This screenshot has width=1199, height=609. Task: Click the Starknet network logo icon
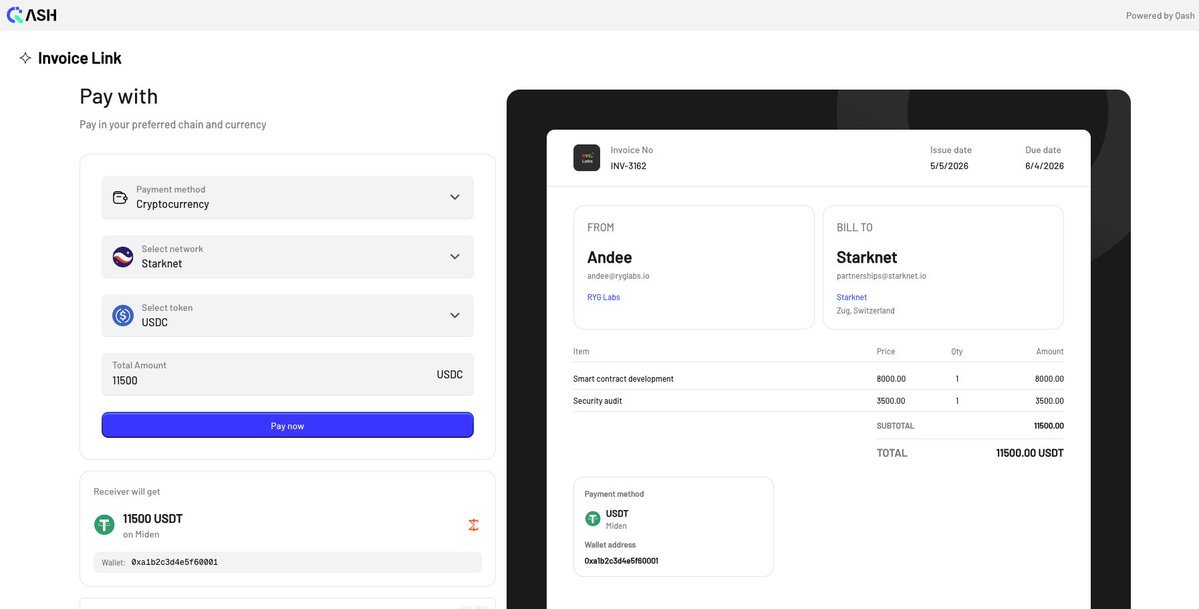point(123,257)
